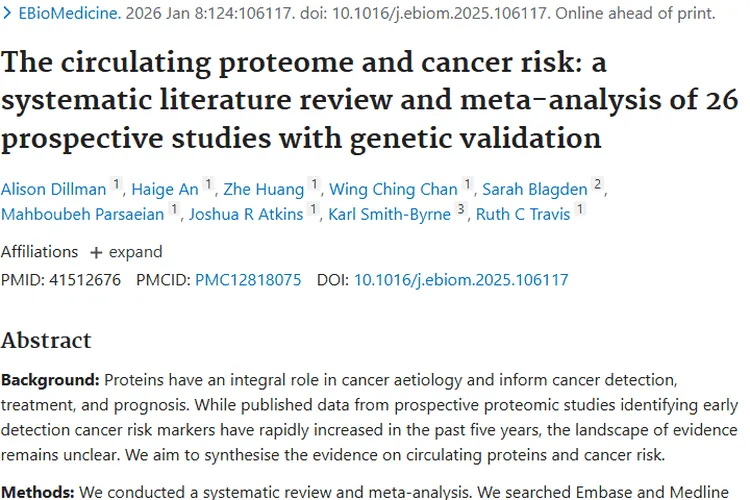Image resolution: width=750 pixels, height=500 pixels.
Task: Open the EBioMedicine journal dropdown
Action: [x=62, y=14]
